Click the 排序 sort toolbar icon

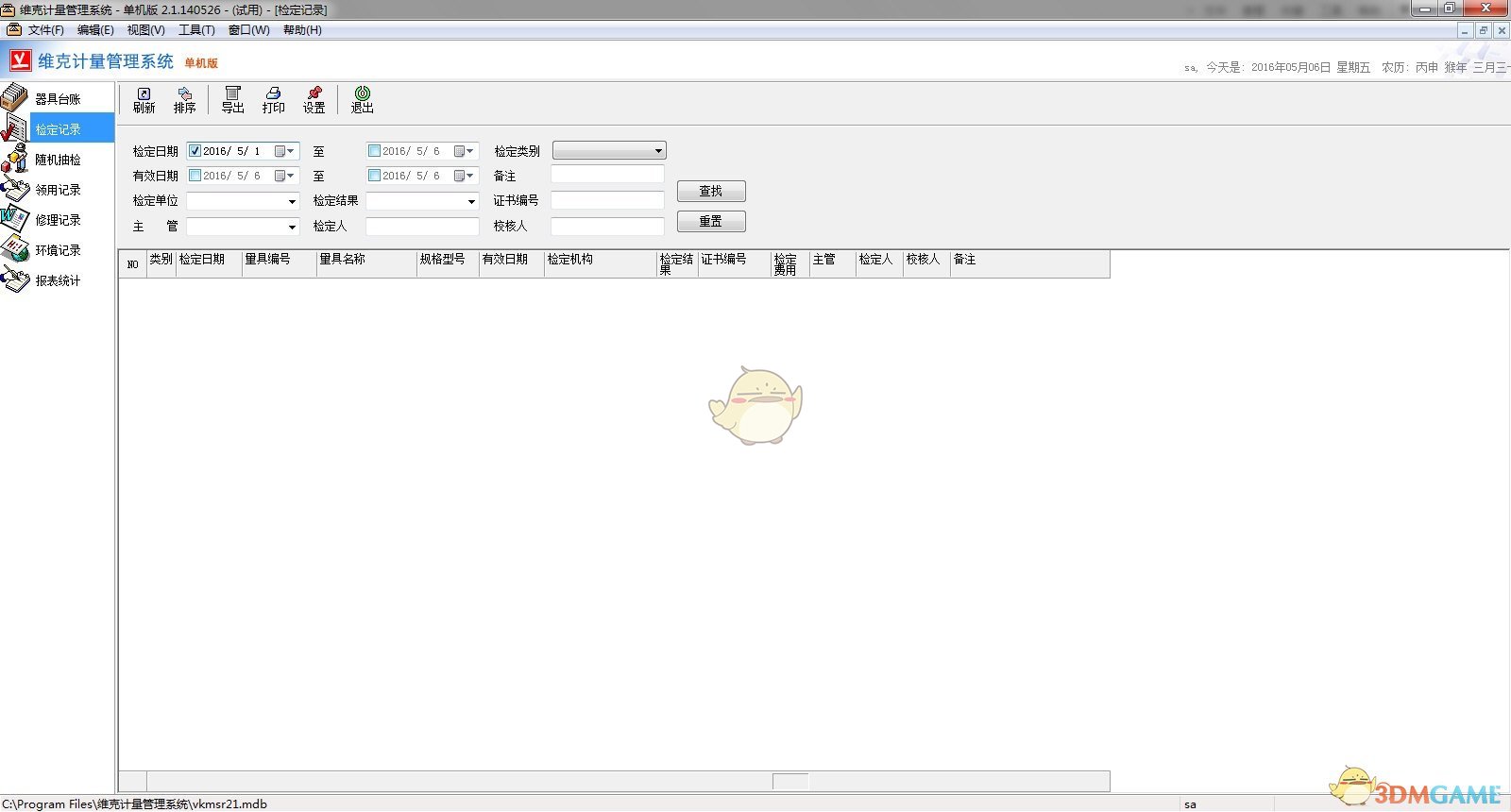184,100
